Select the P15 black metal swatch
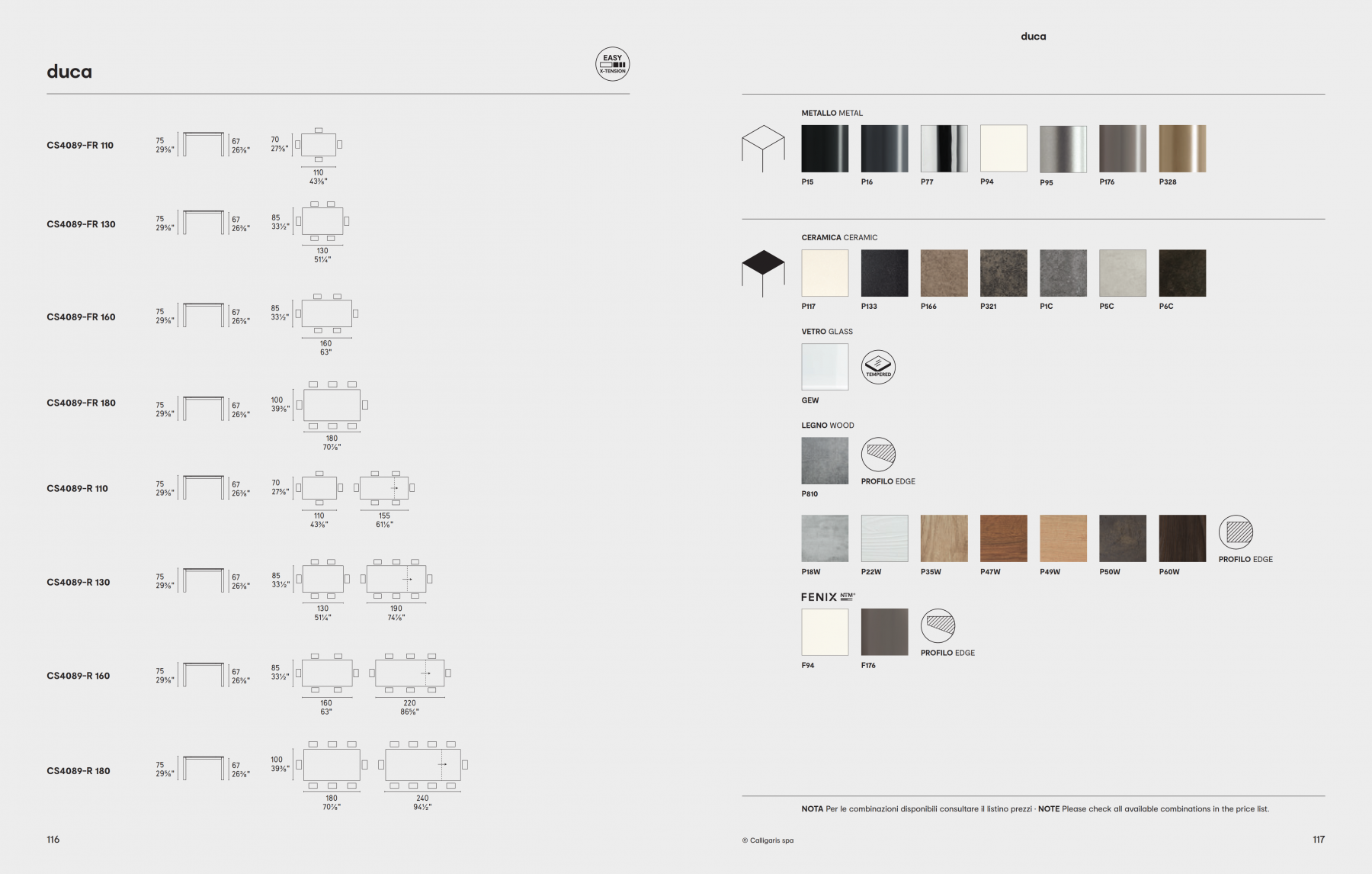This screenshot has width=1372, height=874. [825, 149]
